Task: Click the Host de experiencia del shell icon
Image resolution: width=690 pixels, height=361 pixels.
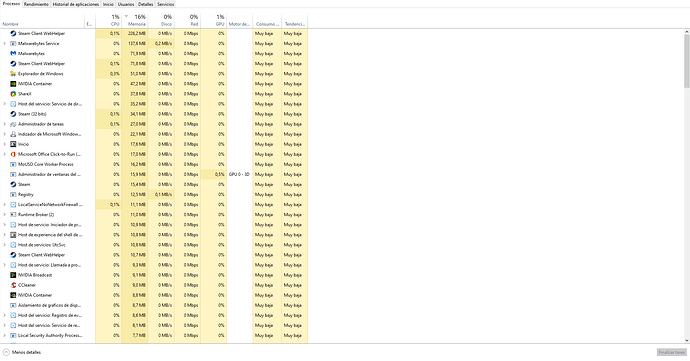Action: (x=13, y=235)
